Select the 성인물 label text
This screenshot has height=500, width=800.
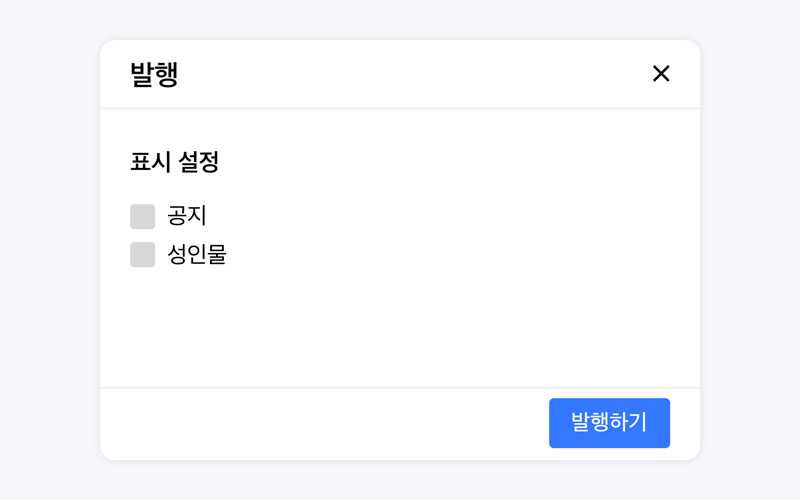click(x=197, y=254)
